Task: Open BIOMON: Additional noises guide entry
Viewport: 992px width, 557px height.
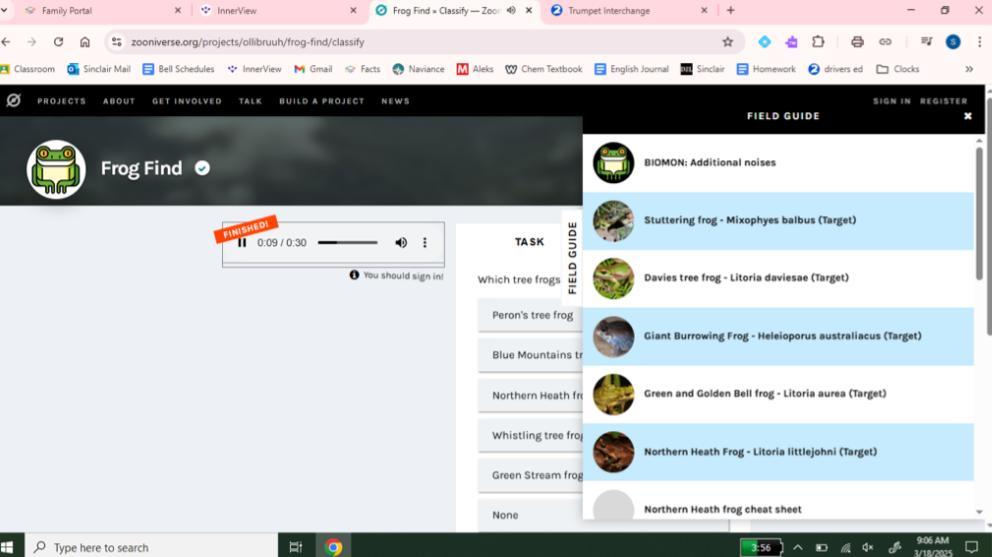Action: coord(778,163)
